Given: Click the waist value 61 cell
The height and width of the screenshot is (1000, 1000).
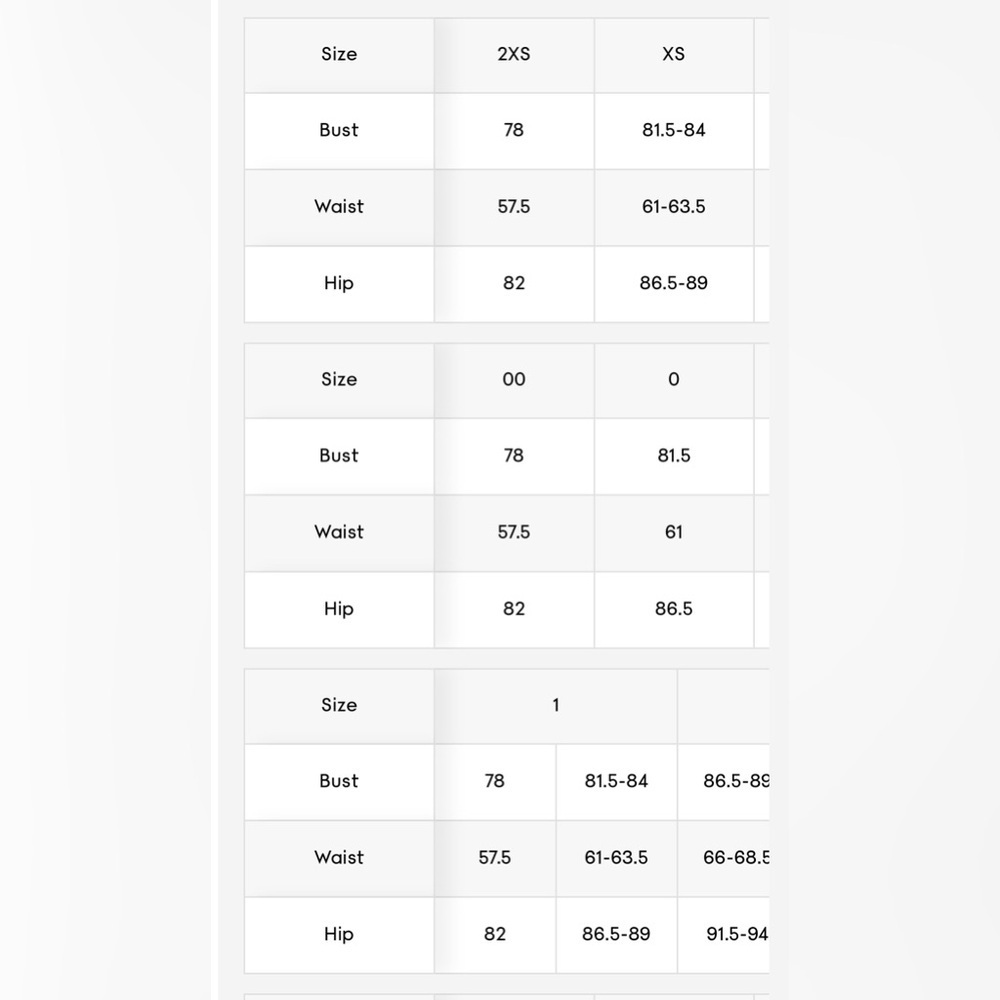Looking at the screenshot, I should [x=674, y=533].
